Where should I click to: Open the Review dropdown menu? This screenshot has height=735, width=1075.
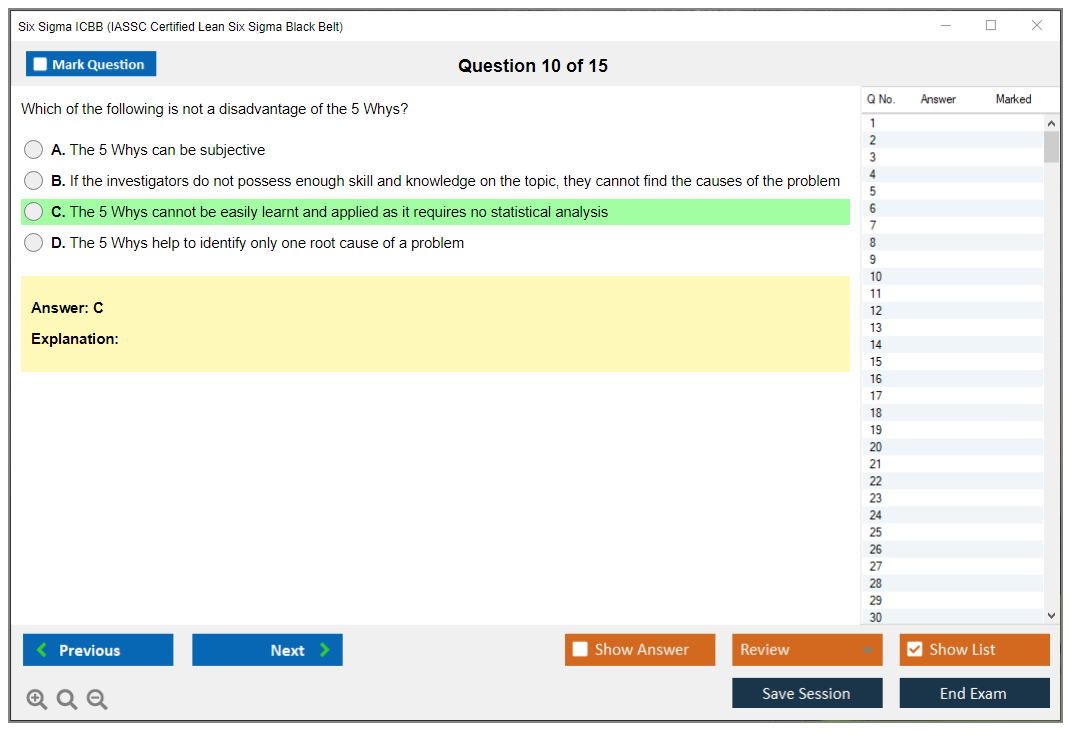click(807, 650)
